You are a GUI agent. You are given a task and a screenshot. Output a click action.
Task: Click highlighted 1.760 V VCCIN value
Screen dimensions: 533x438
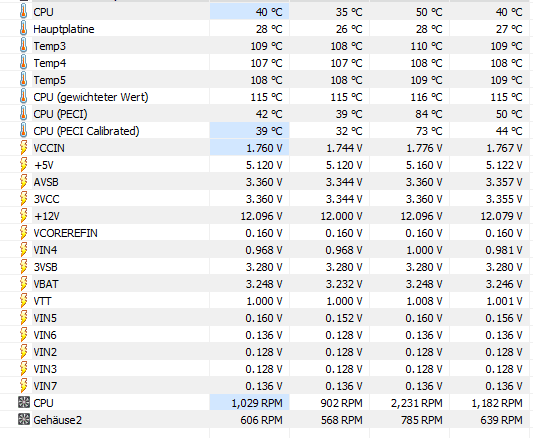(264, 148)
